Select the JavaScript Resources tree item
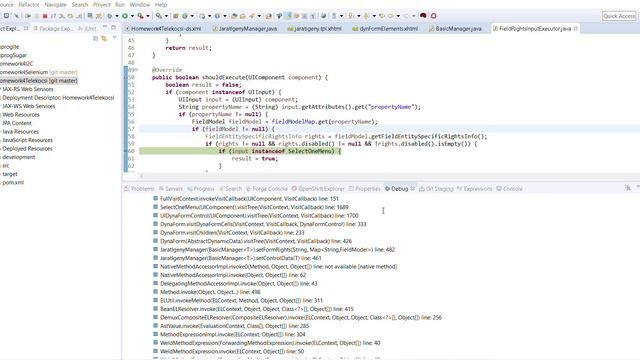The width and height of the screenshot is (640, 360). 27,140
